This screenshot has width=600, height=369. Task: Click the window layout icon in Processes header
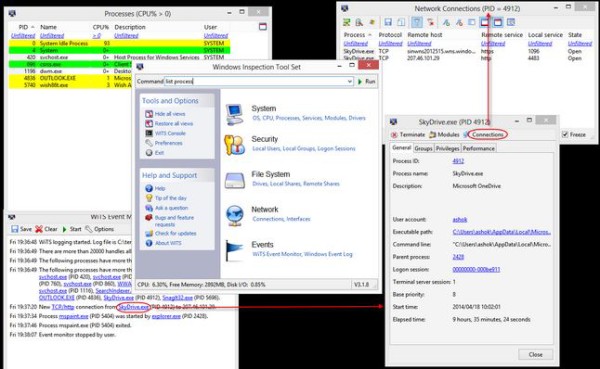tap(262, 27)
